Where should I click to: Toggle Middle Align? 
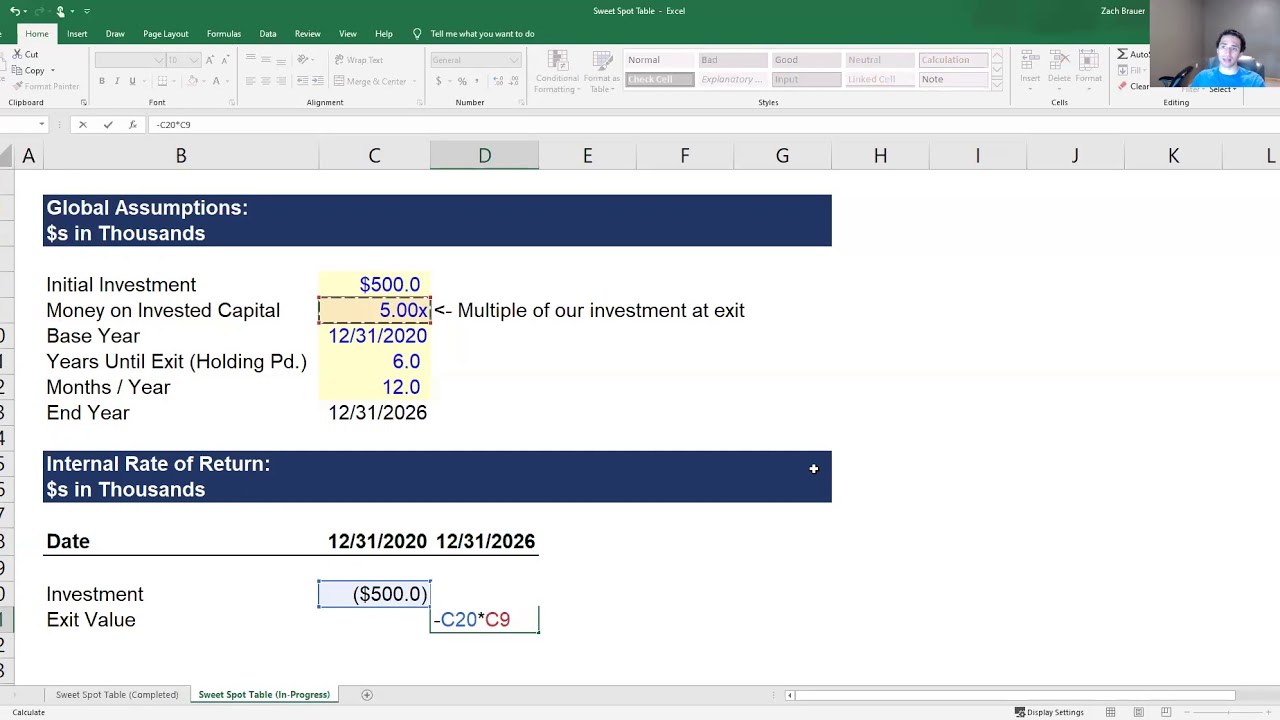[265, 60]
